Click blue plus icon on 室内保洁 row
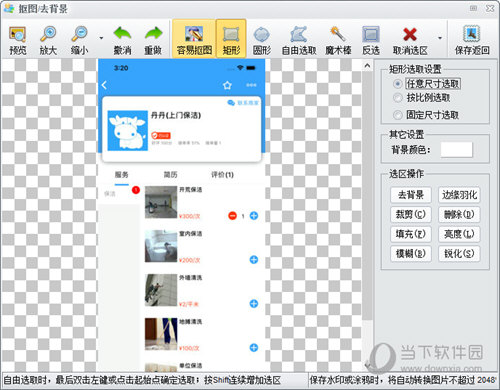The image size is (500, 390). coord(254,260)
